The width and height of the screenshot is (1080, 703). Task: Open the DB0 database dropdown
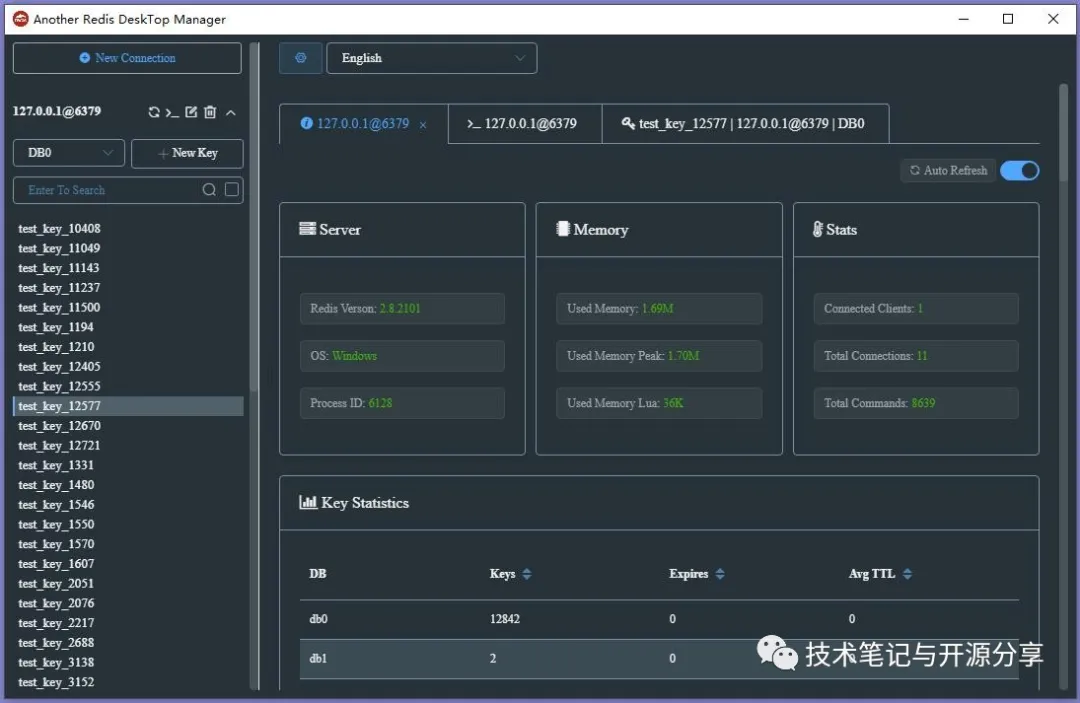(69, 153)
